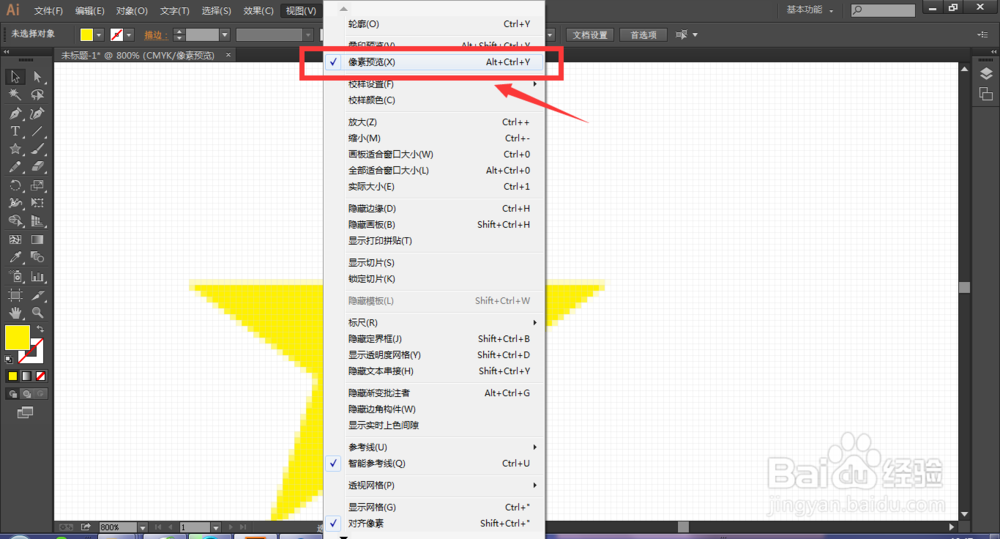This screenshot has width=1000, height=539.
Task: Select the Zoom magnifier tool
Action: tap(38, 313)
